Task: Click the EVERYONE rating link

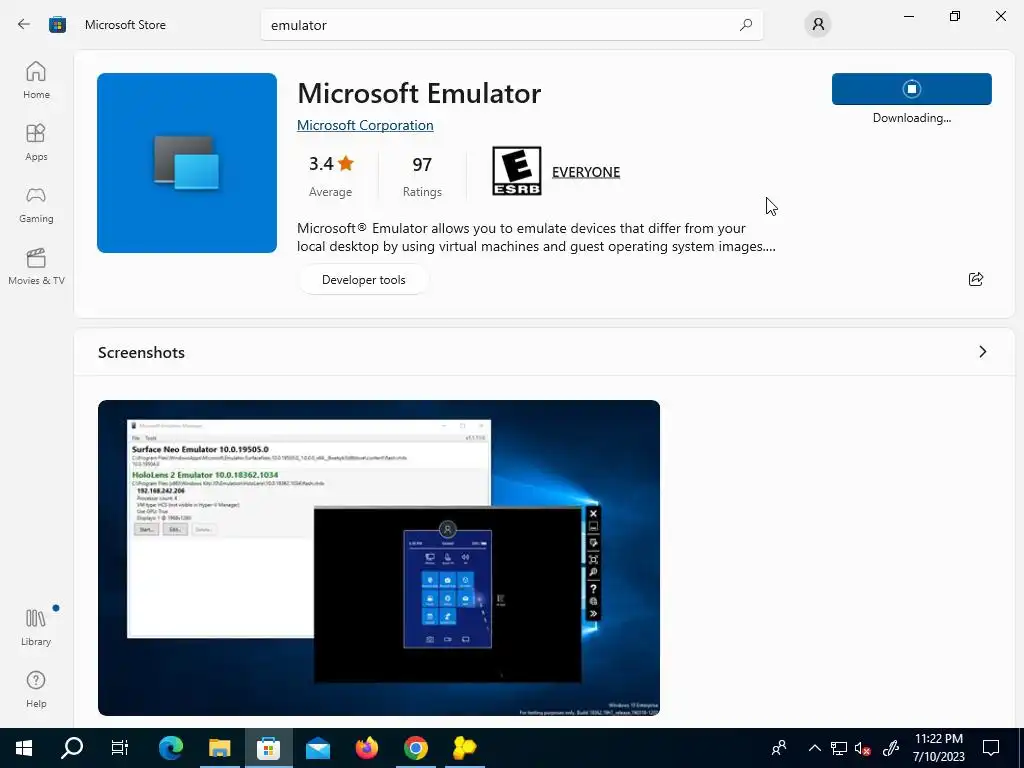Action: [x=586, y=172]
